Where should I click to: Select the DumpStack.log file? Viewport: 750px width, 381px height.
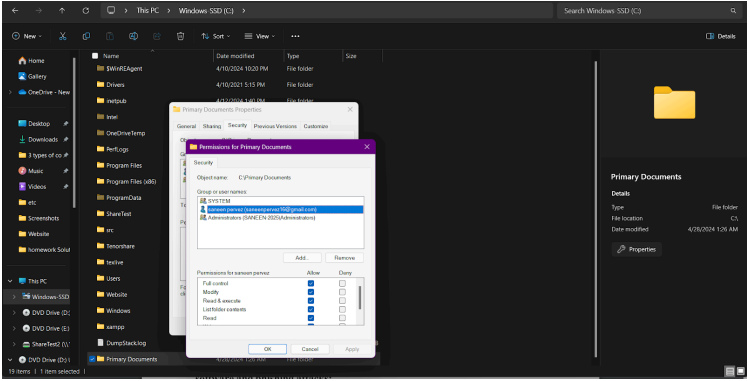pyautogui.click(x=121, y=343)
